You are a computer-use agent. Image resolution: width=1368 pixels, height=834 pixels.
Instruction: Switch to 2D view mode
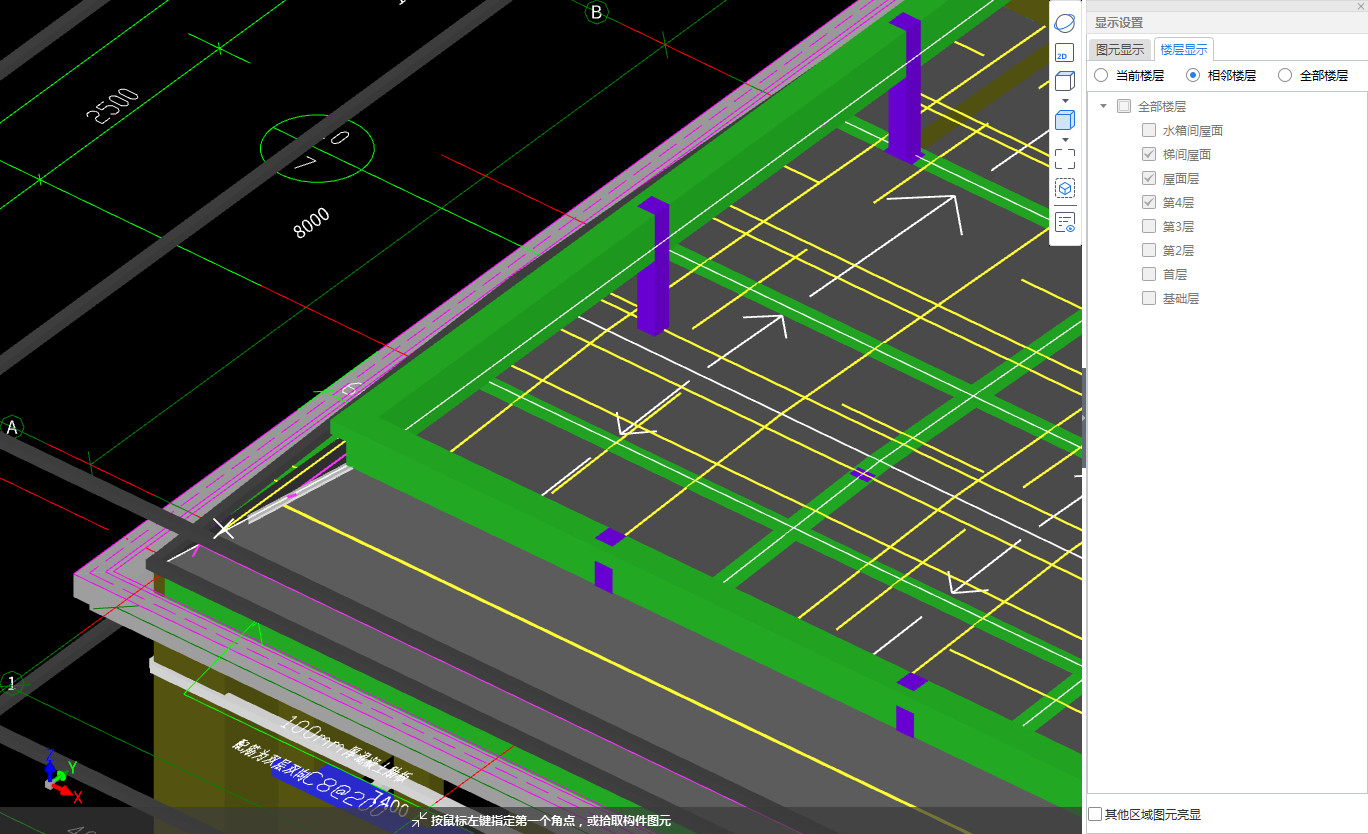point(1065,53)
